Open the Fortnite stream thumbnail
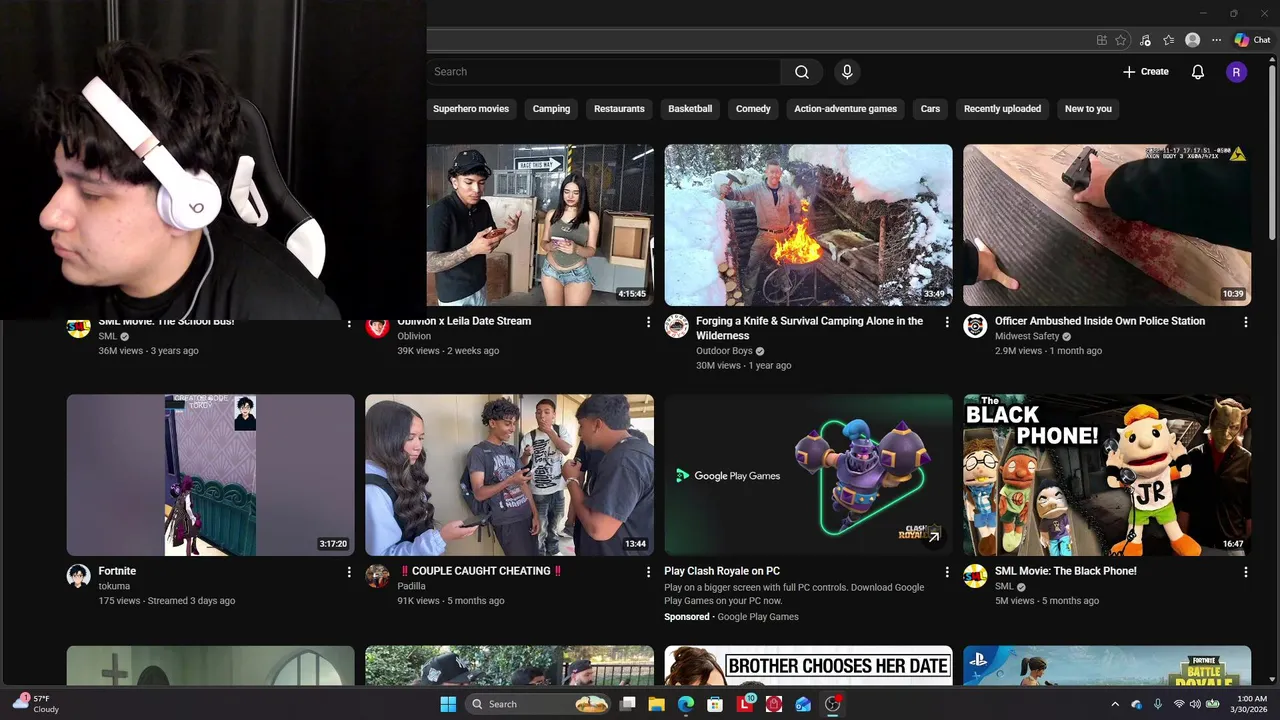The image size is (1280, 720). [210, 475]
